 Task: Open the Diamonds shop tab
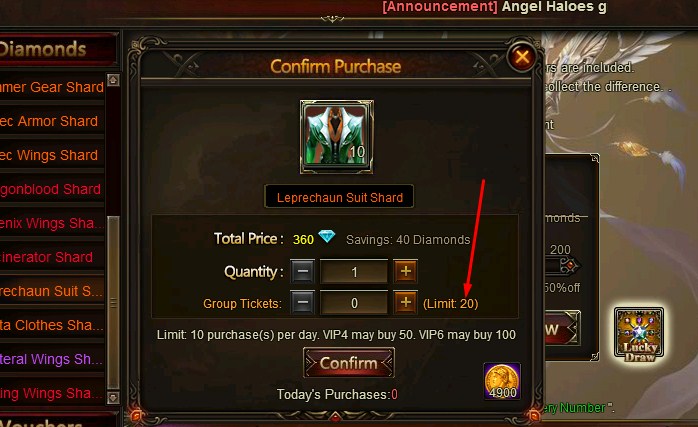45,49
